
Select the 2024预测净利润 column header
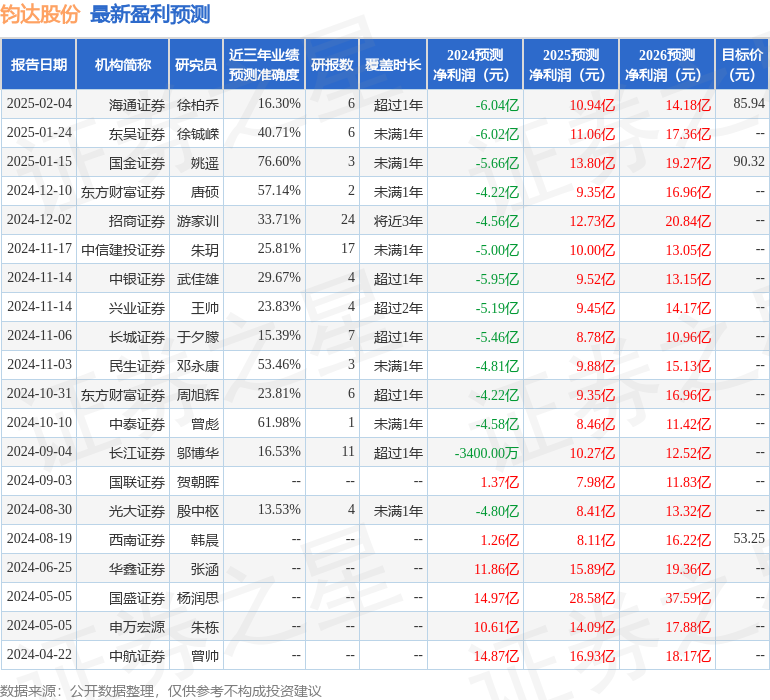pyautogui.click(x=475, y=64)
